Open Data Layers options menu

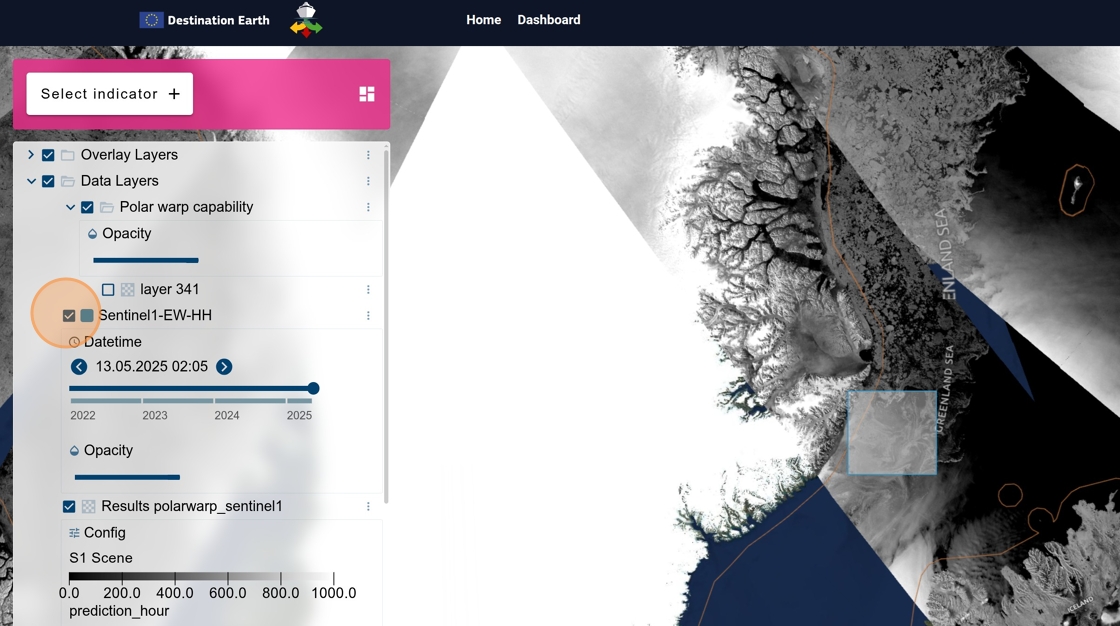point(368,182)
